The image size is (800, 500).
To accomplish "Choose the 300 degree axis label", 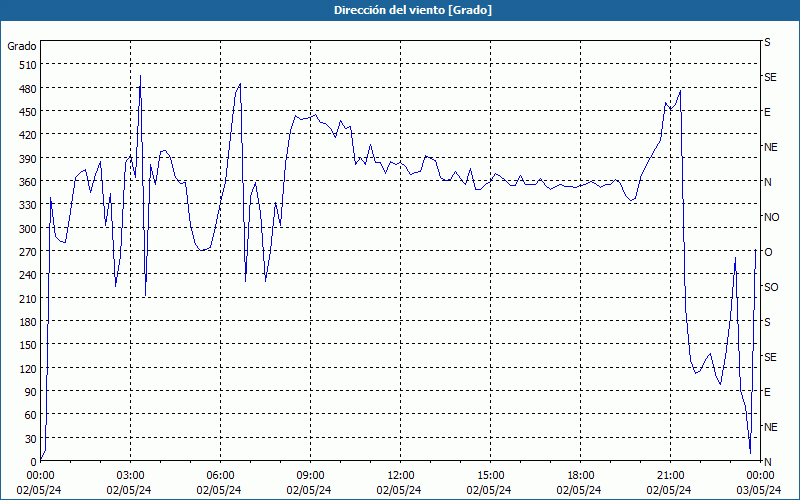I will [28, 229].
